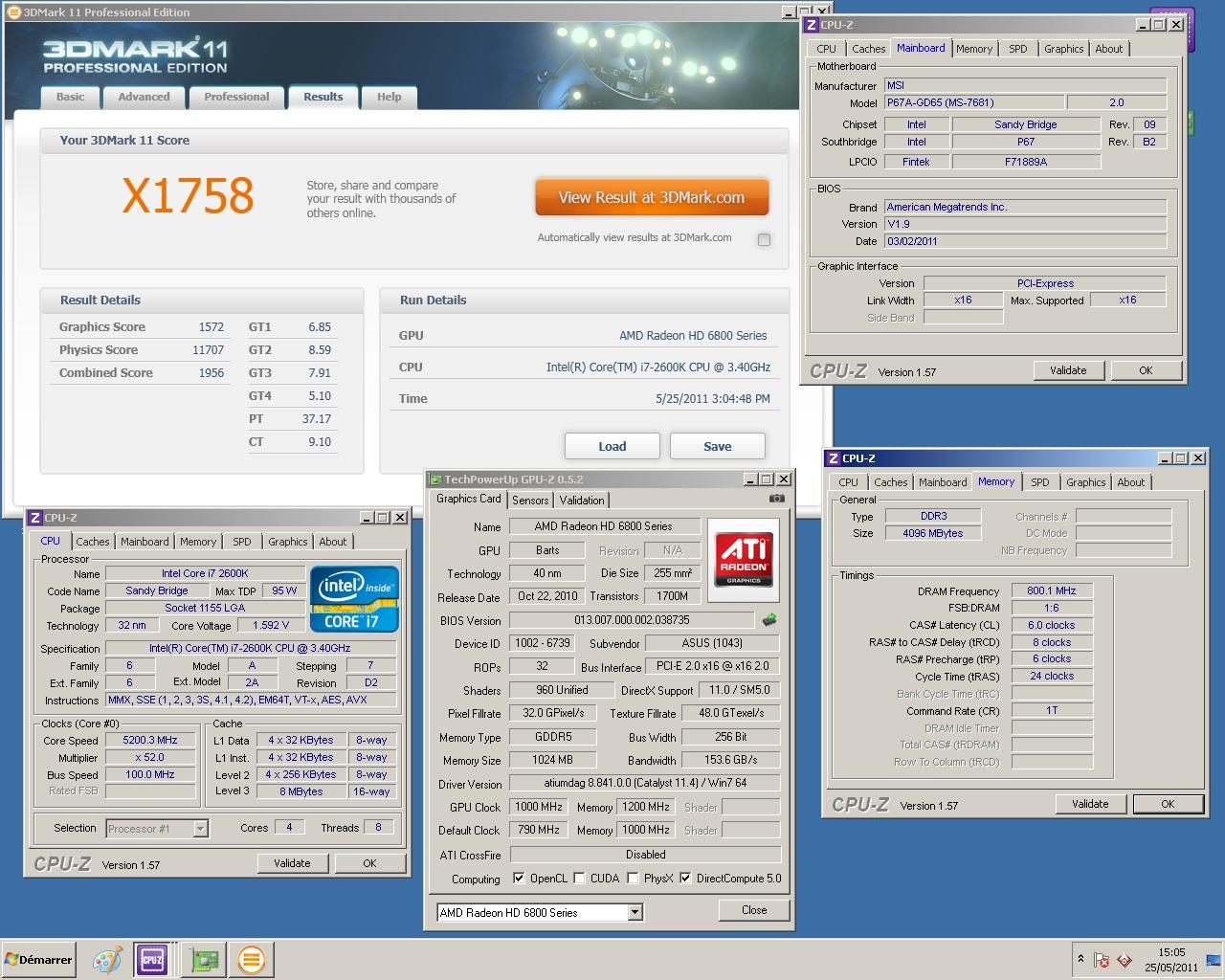Click the CPU-Z CPU window title icon
The height and width of the screenshot is (980, 1225).
(x=35, y=518)
